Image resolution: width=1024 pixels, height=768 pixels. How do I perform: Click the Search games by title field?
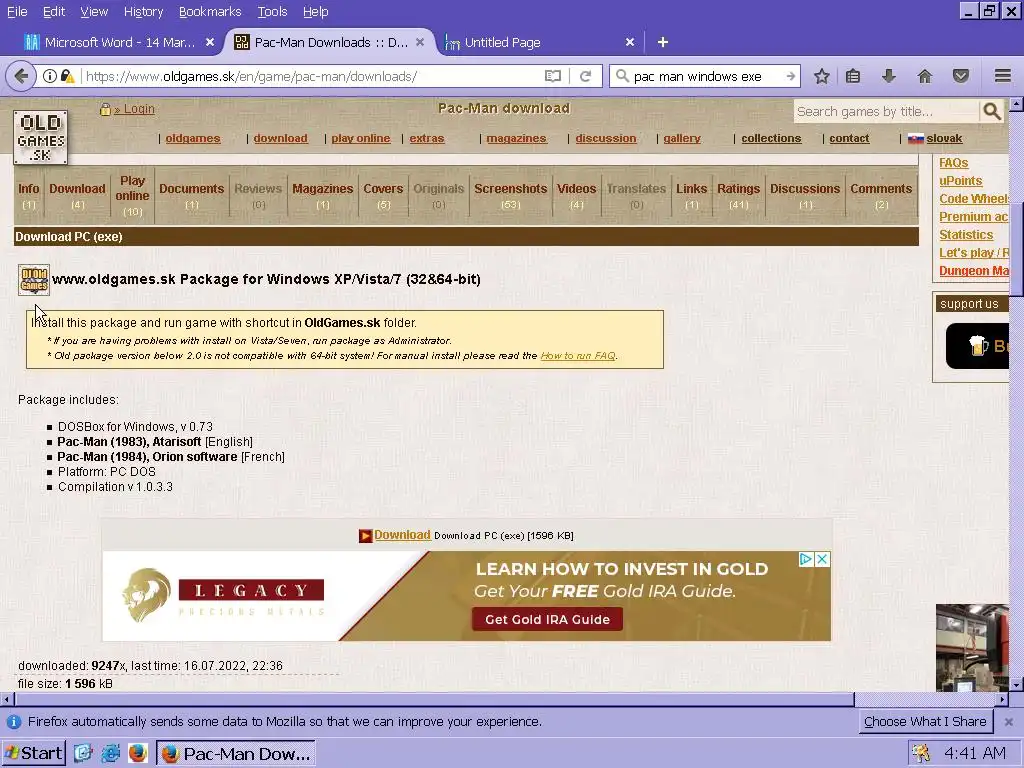(888, 112)
